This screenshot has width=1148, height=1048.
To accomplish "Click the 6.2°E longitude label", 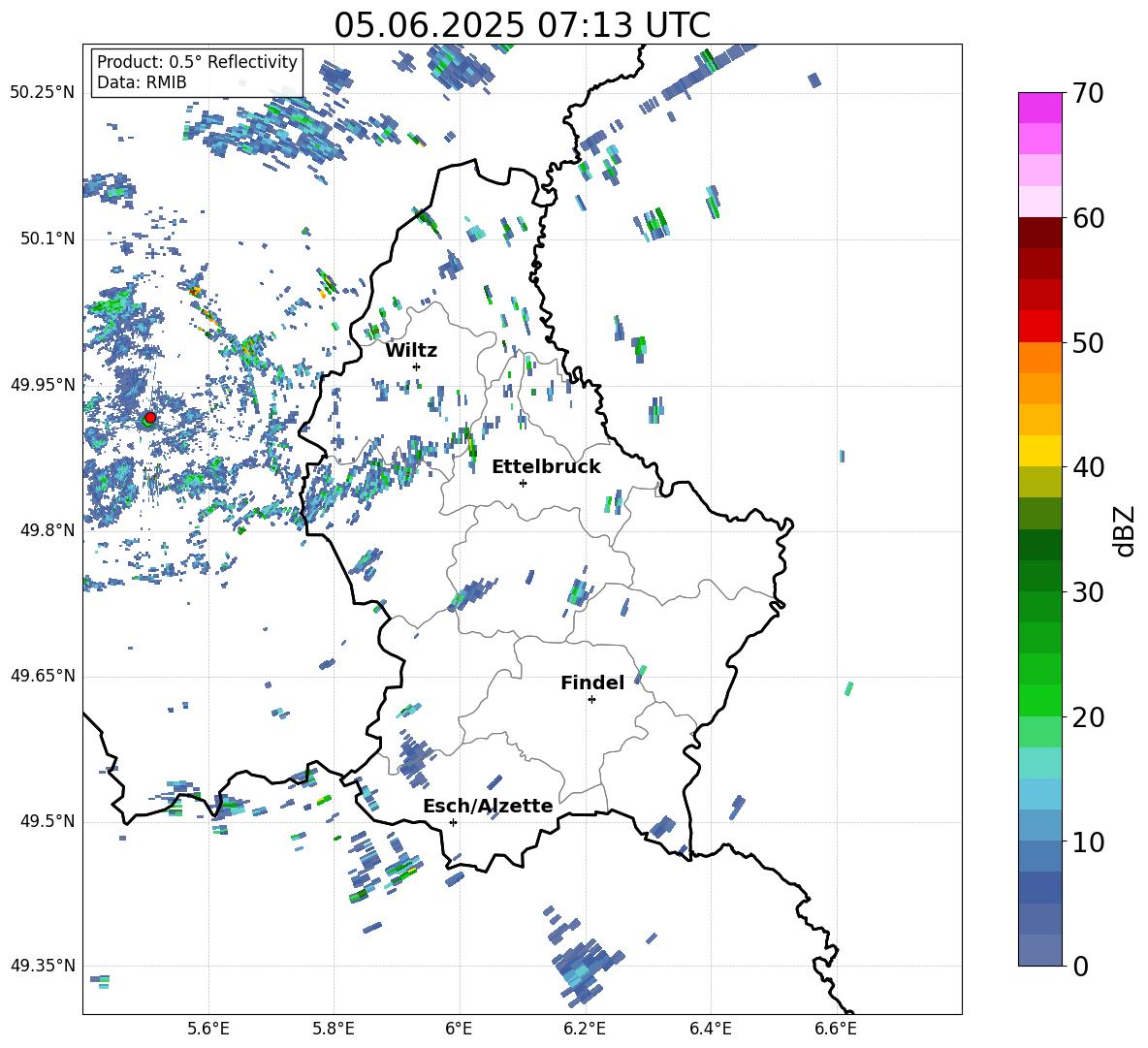I will pyautogui.click(x=585, y=1029).
